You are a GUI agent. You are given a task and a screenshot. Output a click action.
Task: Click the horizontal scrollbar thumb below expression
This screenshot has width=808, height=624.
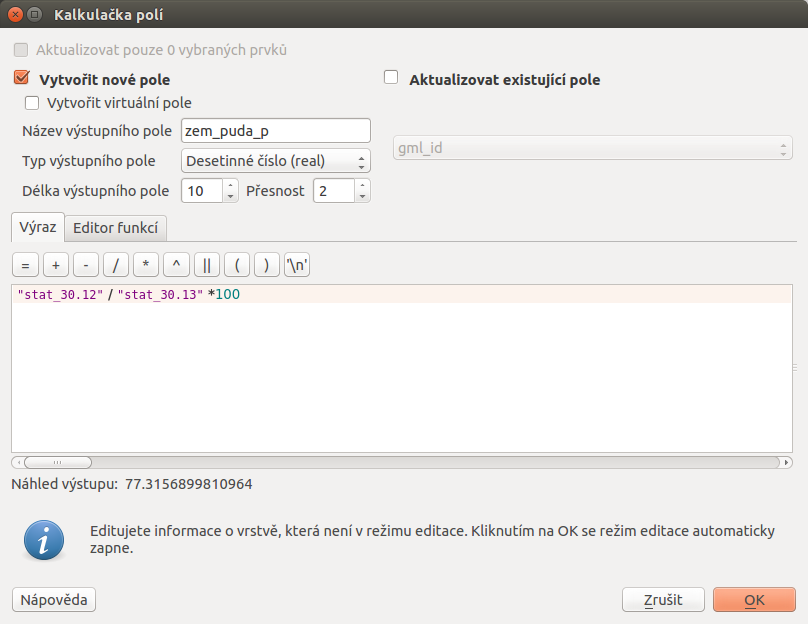pyautogui.click(x=58, y=463)
